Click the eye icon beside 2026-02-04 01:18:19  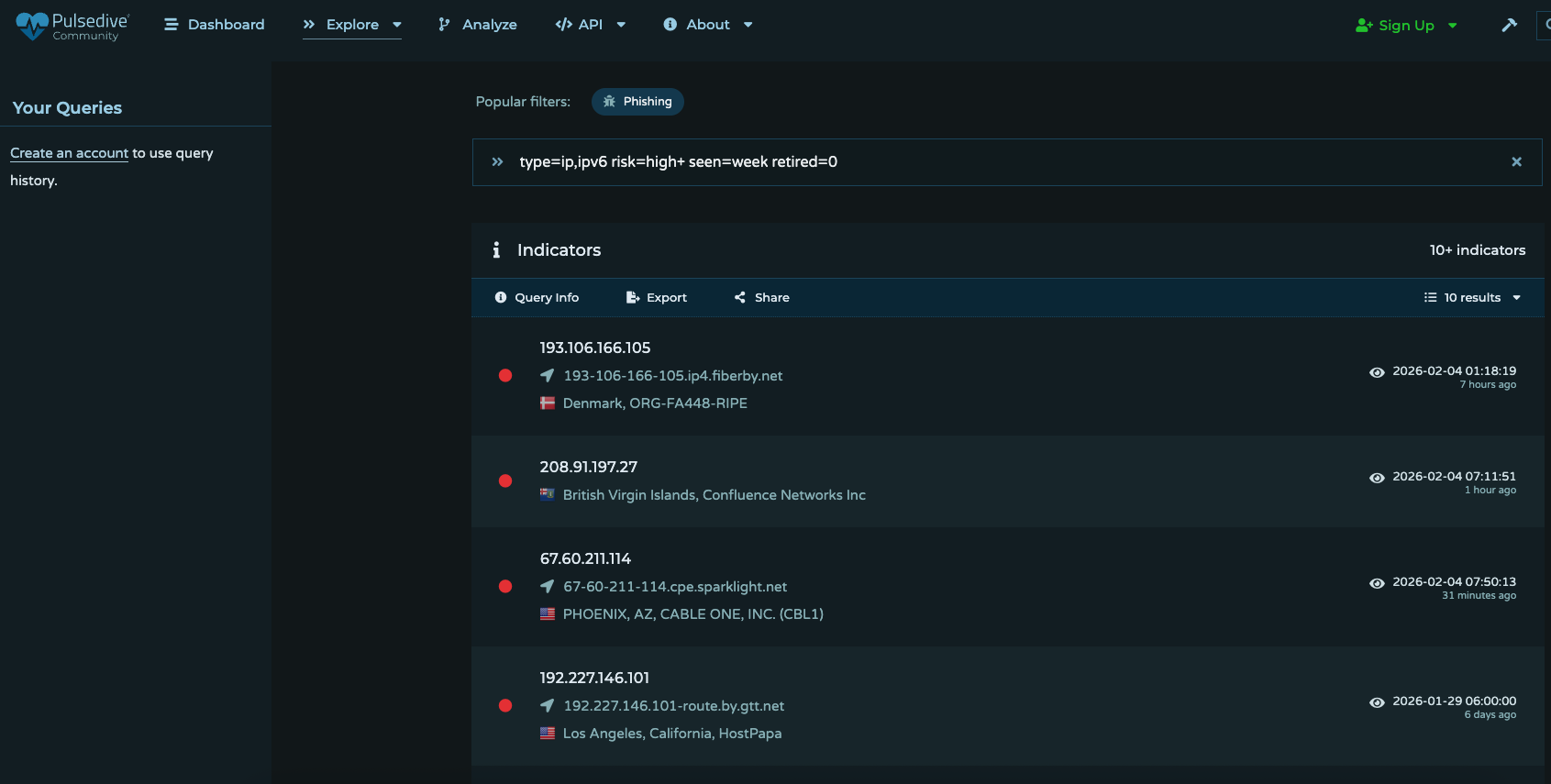tap(1377, 372)
